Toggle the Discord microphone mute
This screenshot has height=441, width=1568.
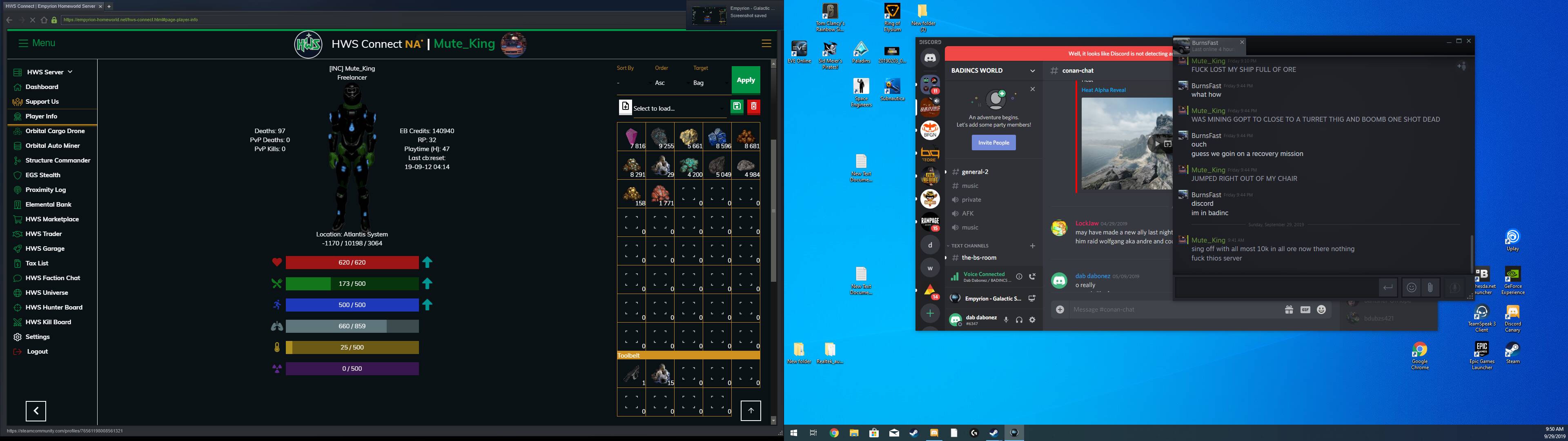pyautogui.click(x=1006, y=320)
